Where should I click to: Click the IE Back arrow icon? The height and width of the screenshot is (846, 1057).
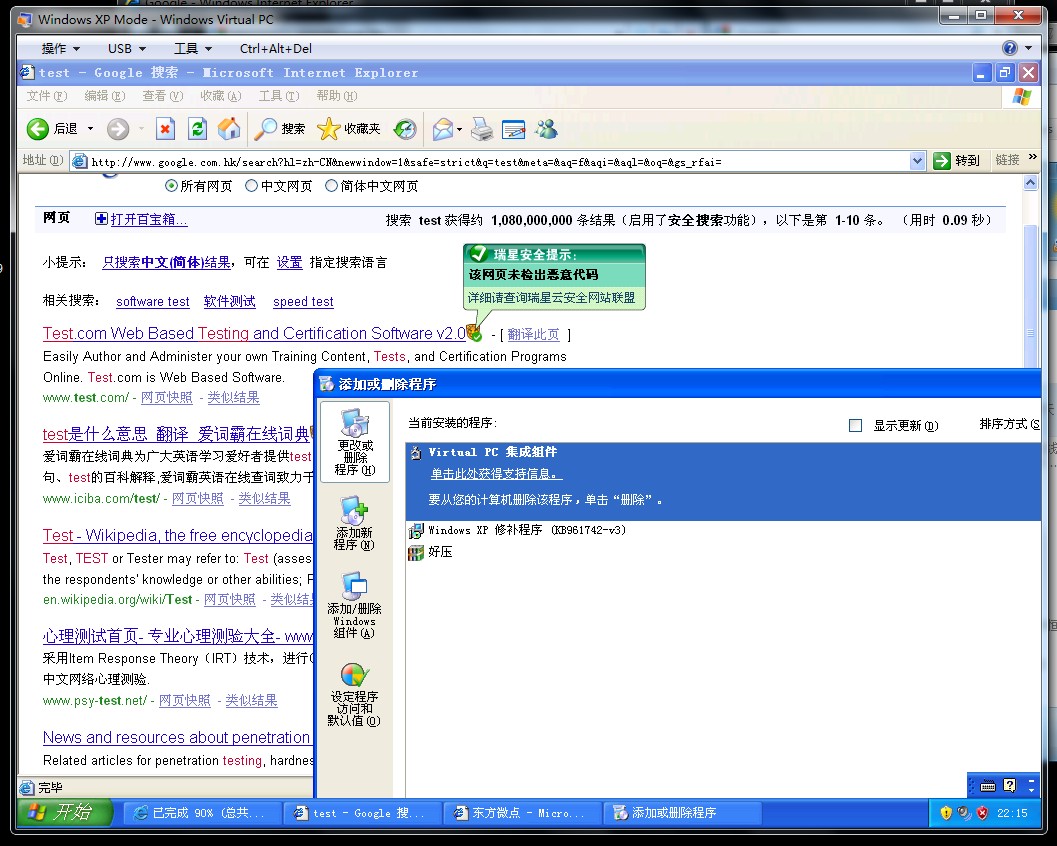pos(38,129)
